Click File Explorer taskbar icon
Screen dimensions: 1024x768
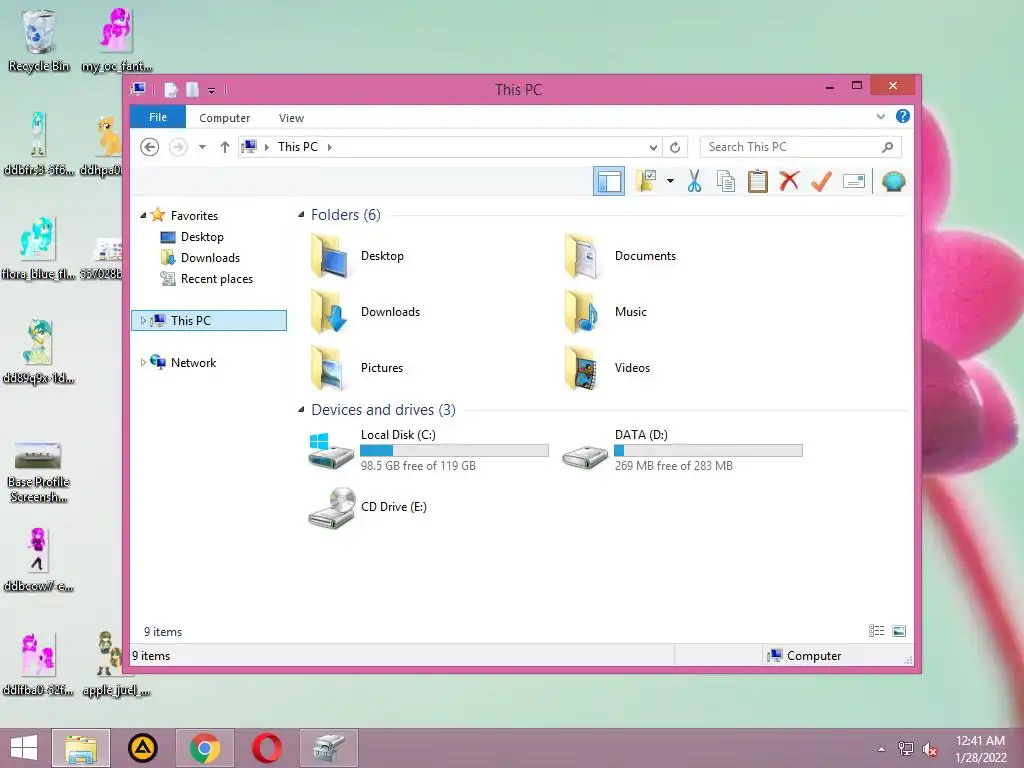click(81, 748)
